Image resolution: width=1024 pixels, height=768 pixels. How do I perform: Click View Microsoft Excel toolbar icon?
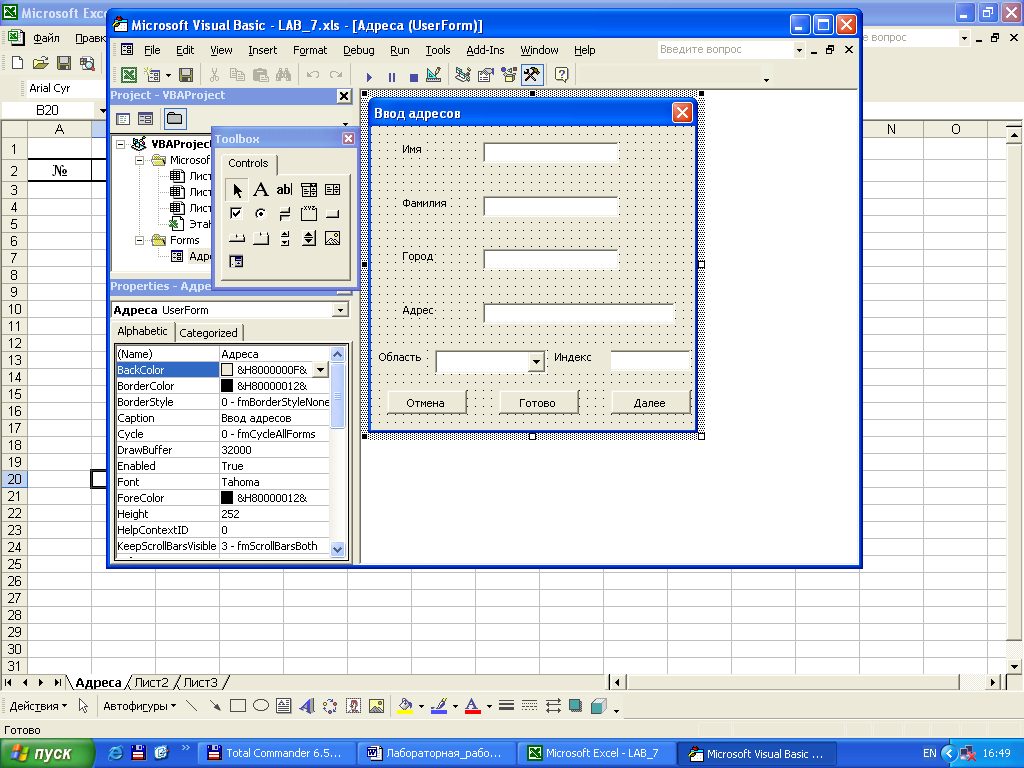click(x=129, y=75)
